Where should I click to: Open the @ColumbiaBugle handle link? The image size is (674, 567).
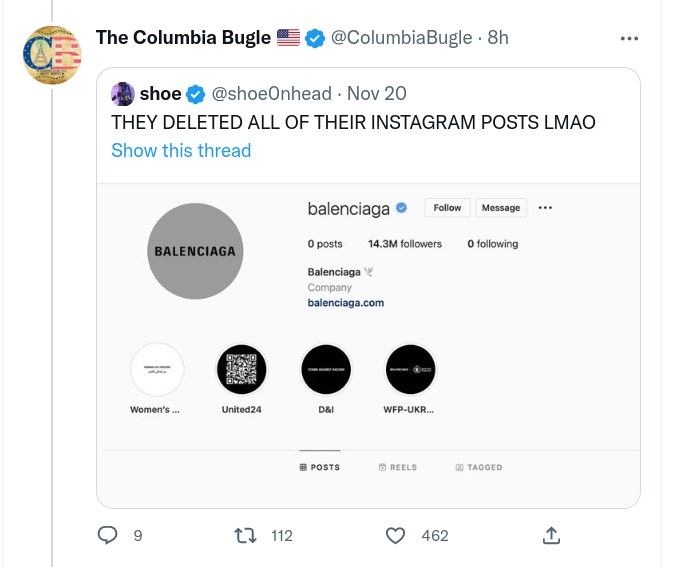401,38
